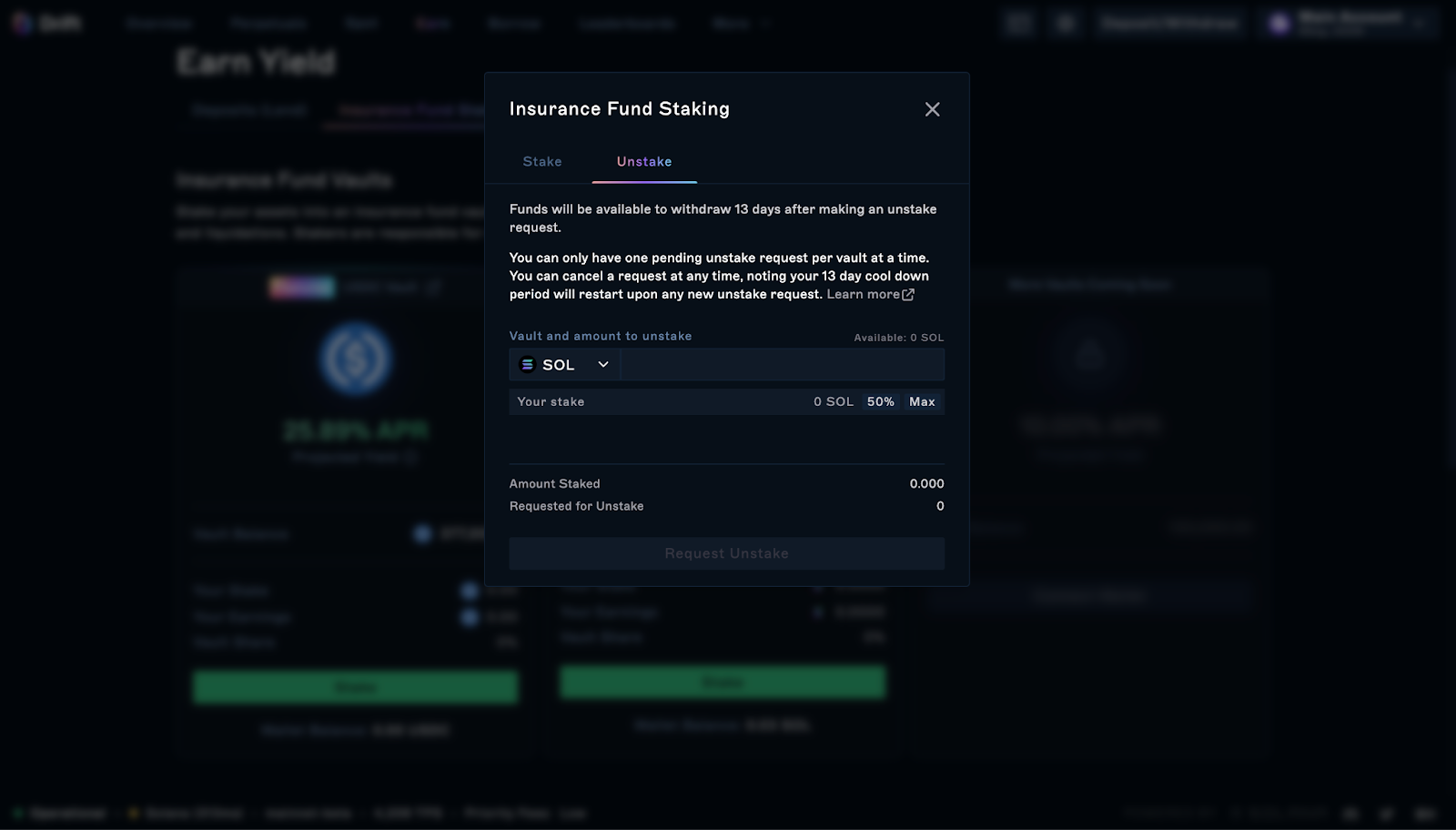Viewport: 1456px width, 830px height.
Task: Switch to the Stake tab
Action: click(542, 162)
